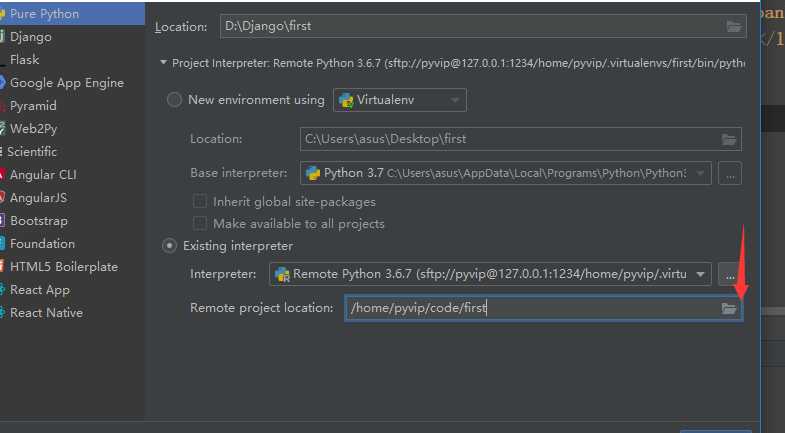Enable Make available to all projects

[200, 223]
